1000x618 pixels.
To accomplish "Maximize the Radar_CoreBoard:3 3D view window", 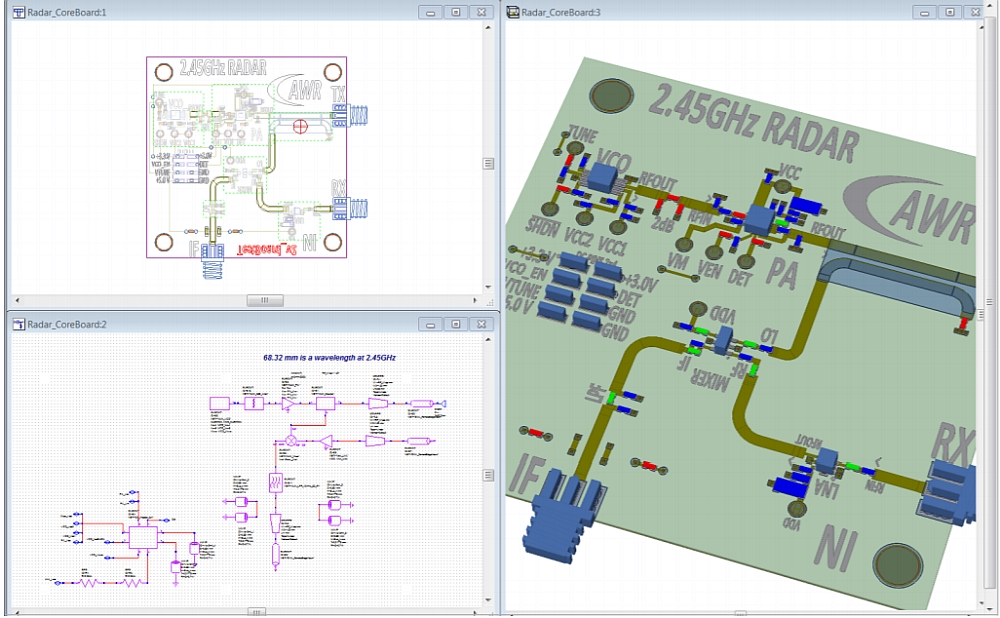I will [x=950, y=12].
